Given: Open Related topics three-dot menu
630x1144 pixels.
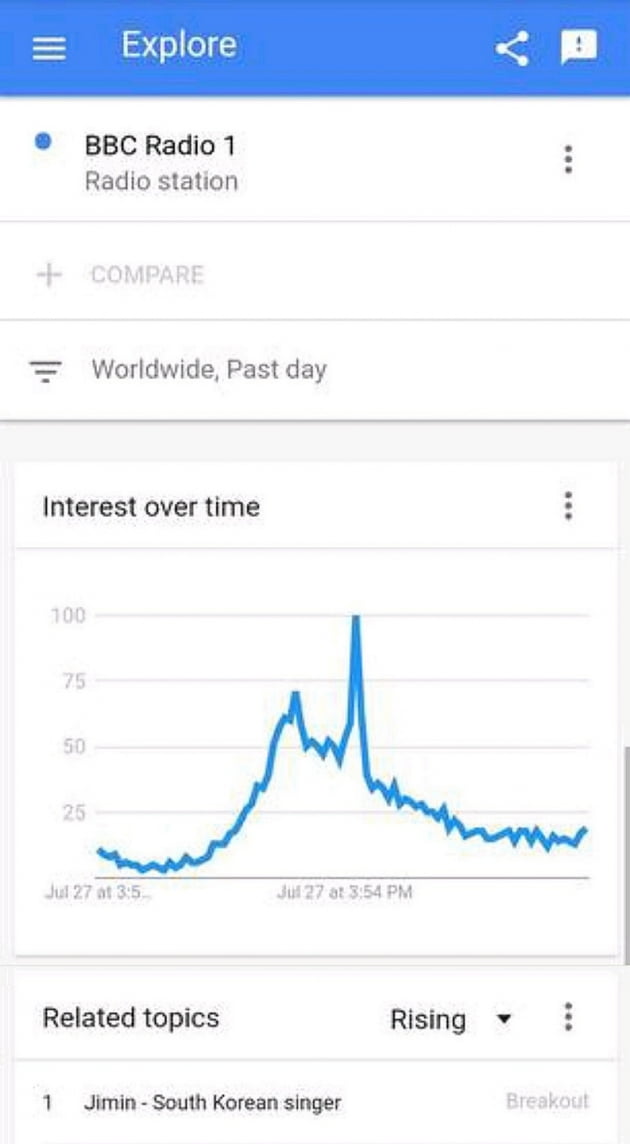Looking at the screenshot, I should (x=568, y=1018).
